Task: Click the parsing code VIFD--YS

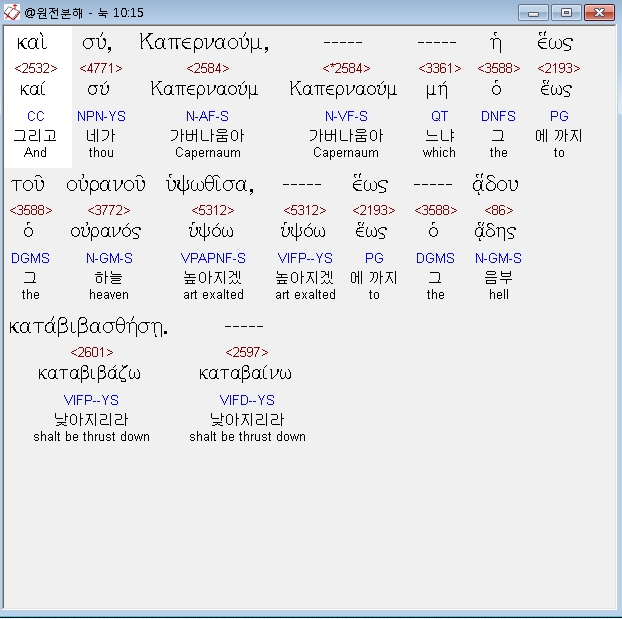Action: 247,400
